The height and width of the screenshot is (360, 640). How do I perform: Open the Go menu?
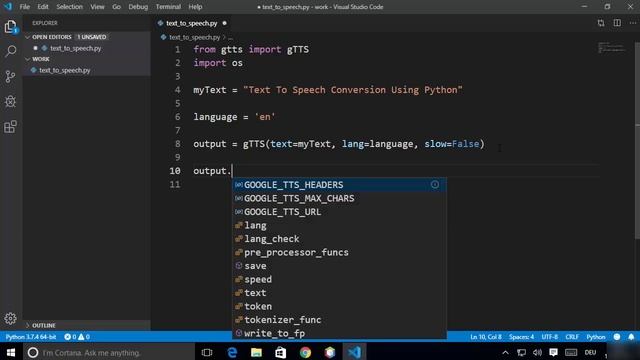(x=116, y=7)
